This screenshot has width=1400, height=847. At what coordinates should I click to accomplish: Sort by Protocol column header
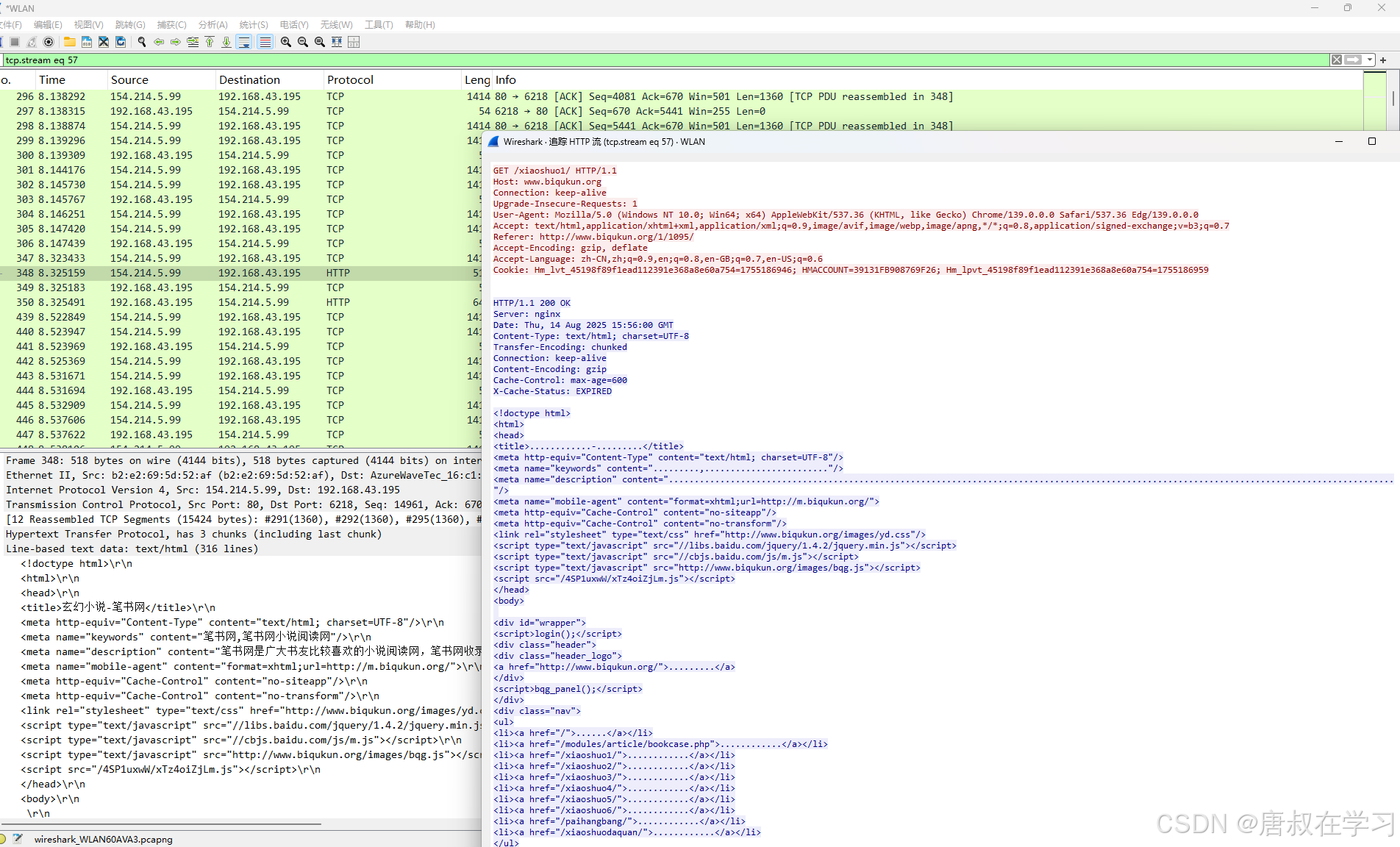(x=392, y=80)
